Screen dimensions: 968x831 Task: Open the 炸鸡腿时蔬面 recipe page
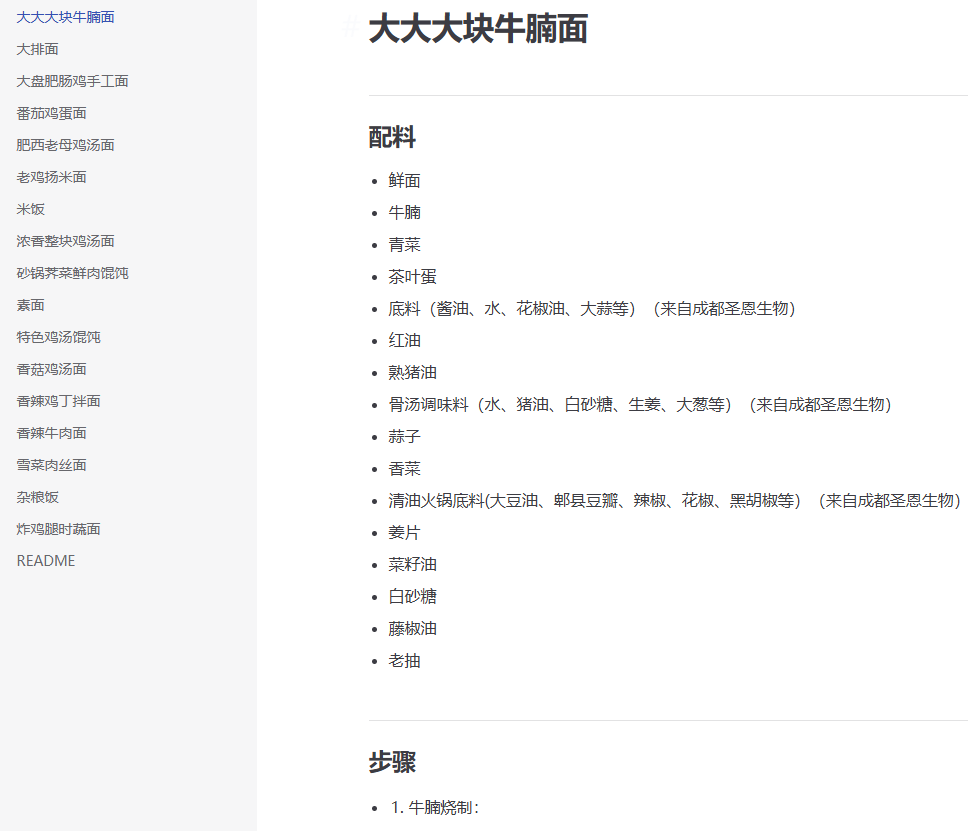pyautogui.click(x=60, y=528)
